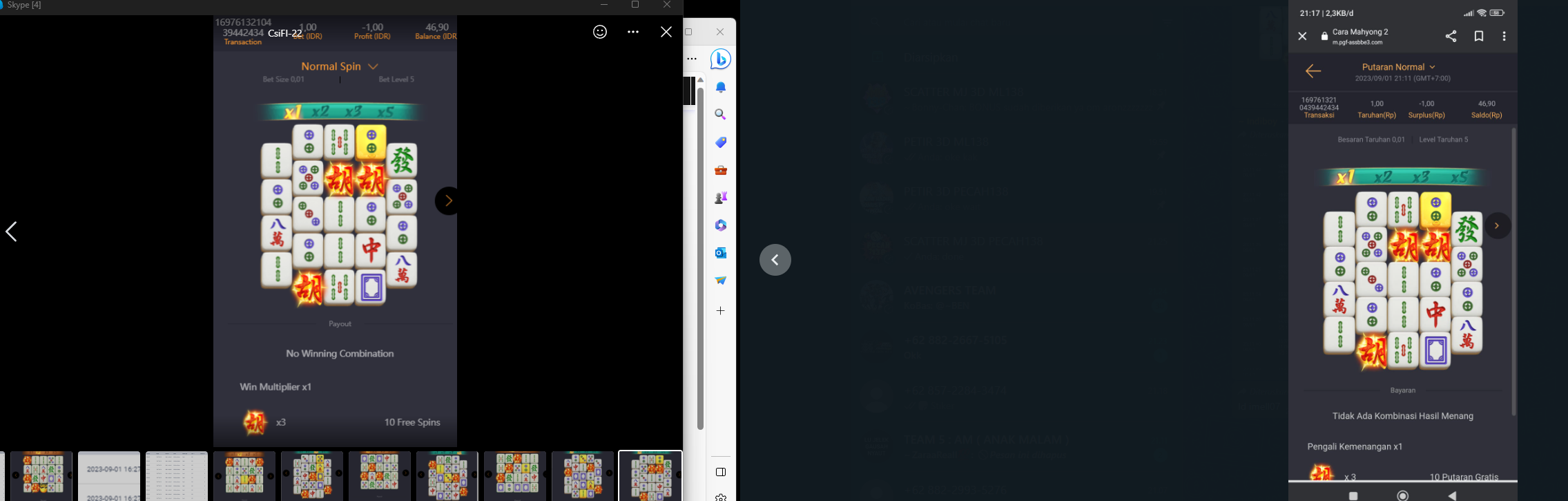Click the round back button in dark viewer
This screenshot has width=1568, height=501.
click(x=775, y=260)
